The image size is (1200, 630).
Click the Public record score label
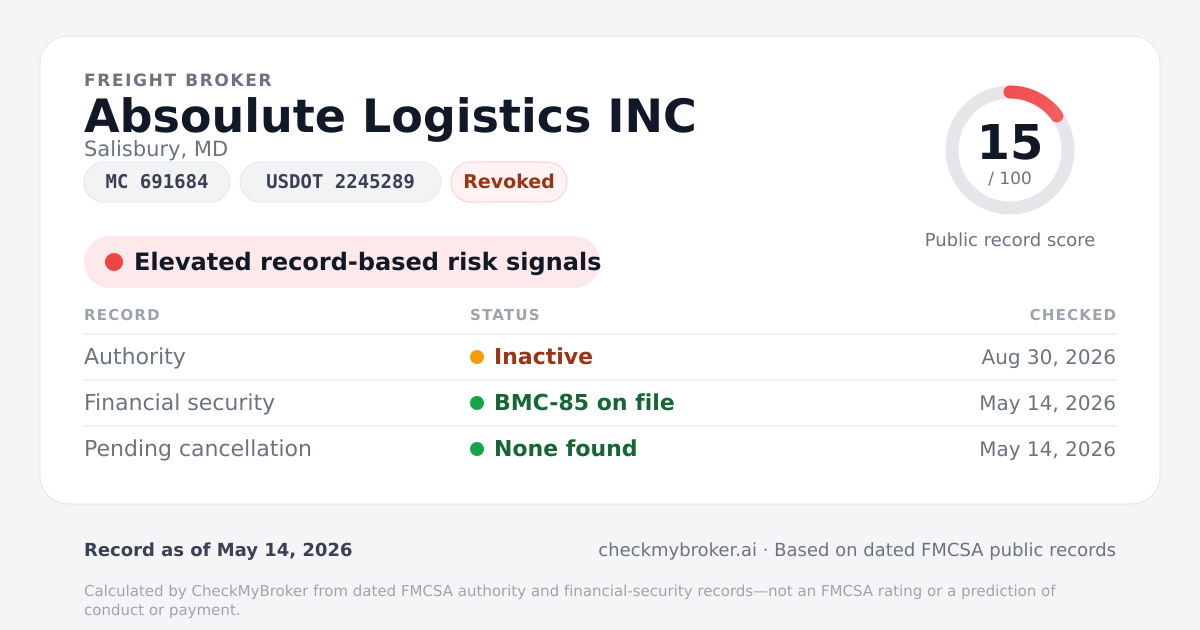coord(1010,240)
